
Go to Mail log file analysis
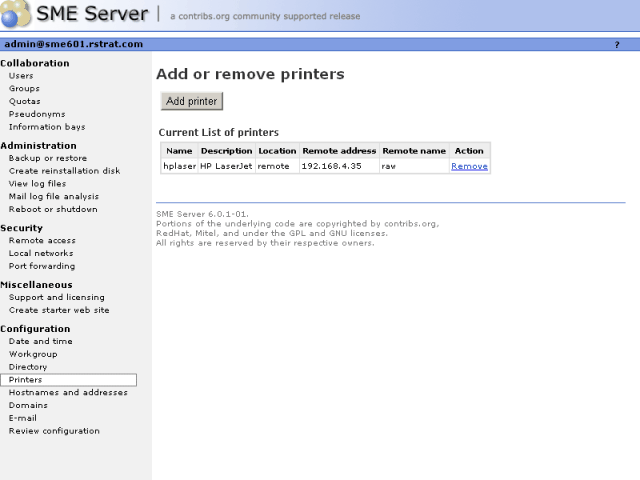tap(54, 196)
